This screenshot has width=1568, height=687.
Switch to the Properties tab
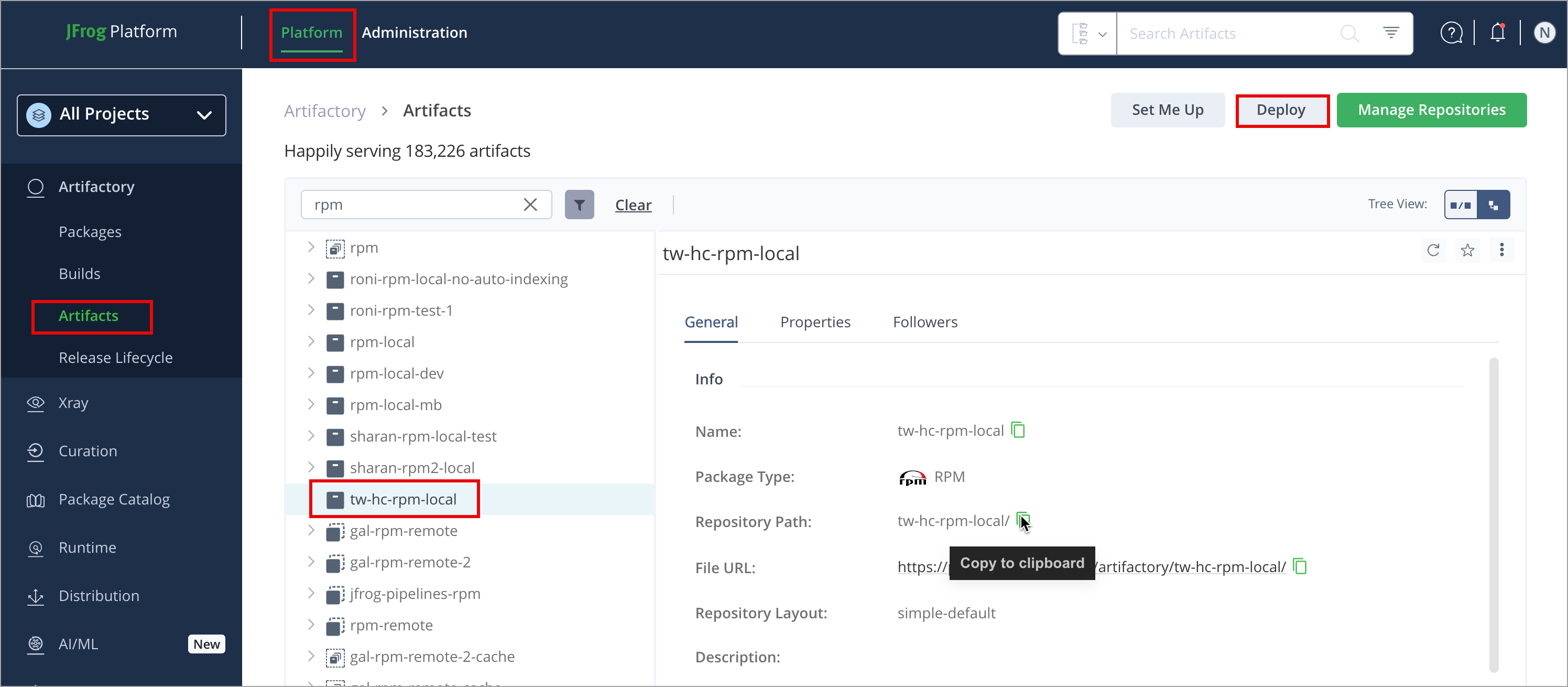click(x=815, y=321)
